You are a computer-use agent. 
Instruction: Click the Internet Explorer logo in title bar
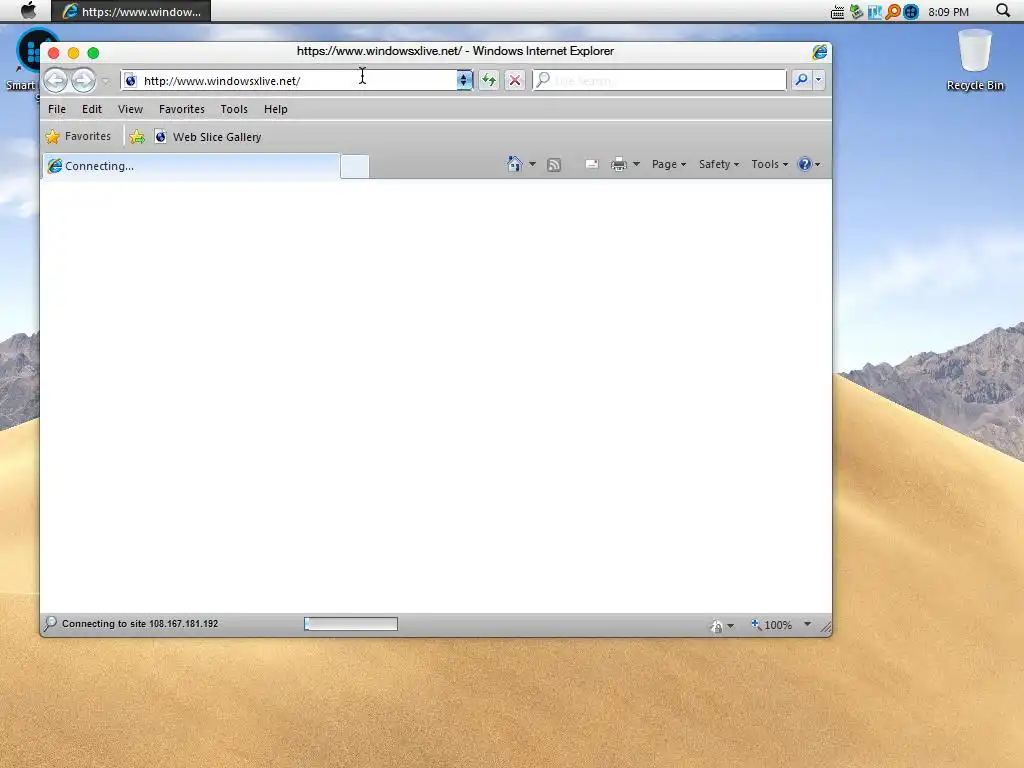[x=820, y=52]
